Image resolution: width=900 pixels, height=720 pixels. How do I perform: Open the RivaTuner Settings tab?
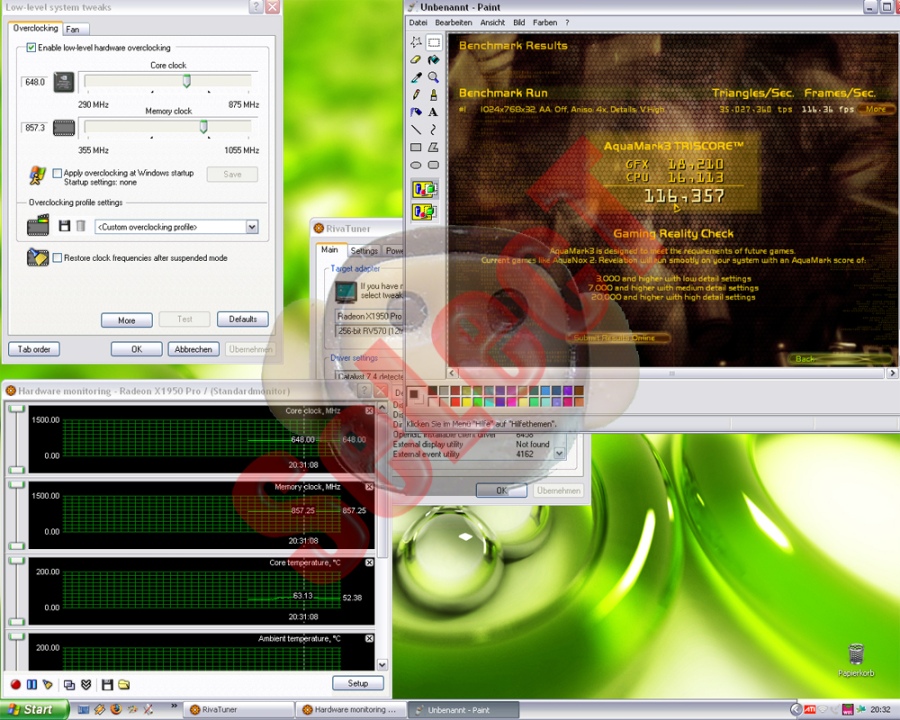coord(364,251)
